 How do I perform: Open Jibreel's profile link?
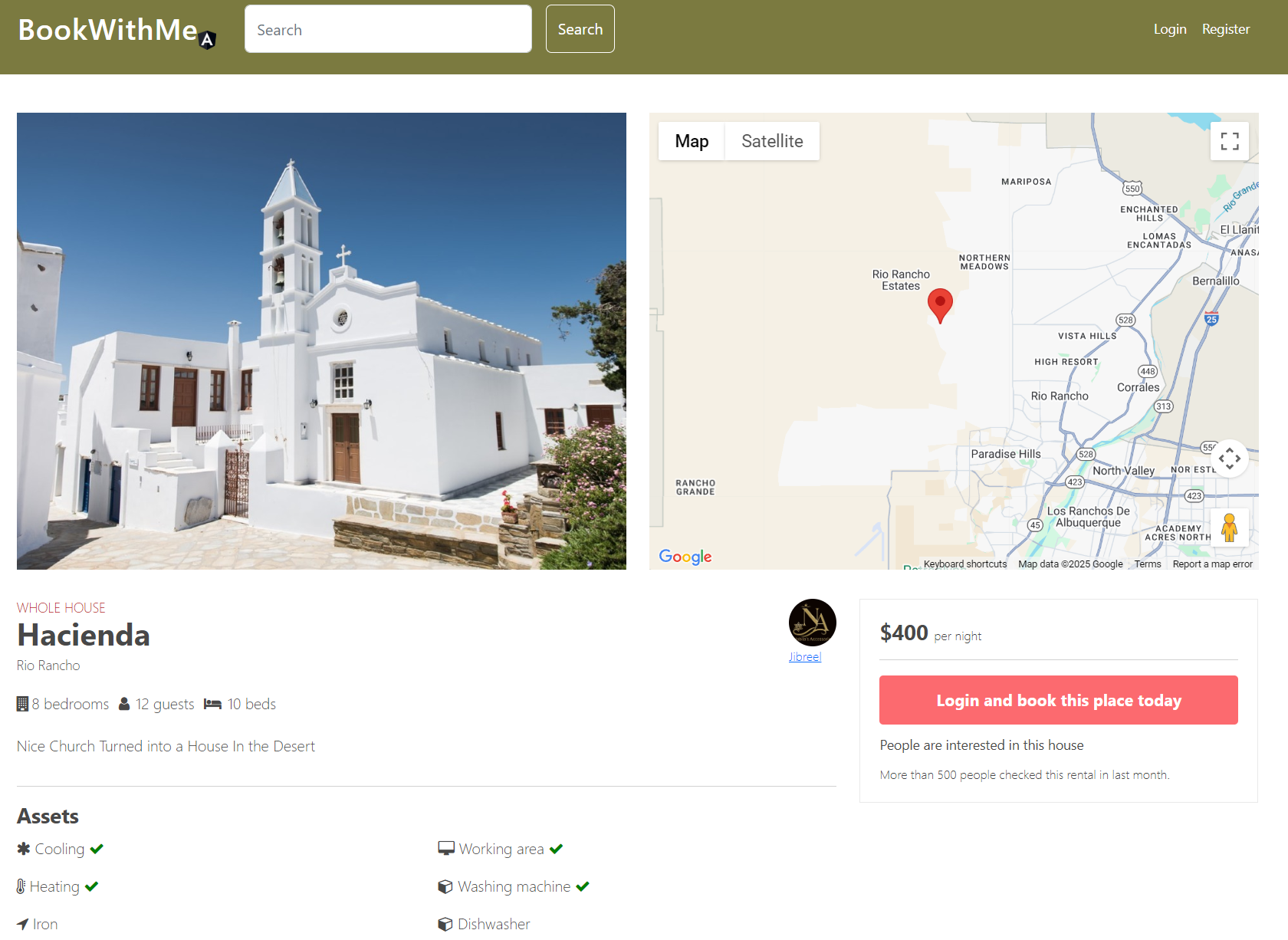pyautogui.click(x=805, y=656)
